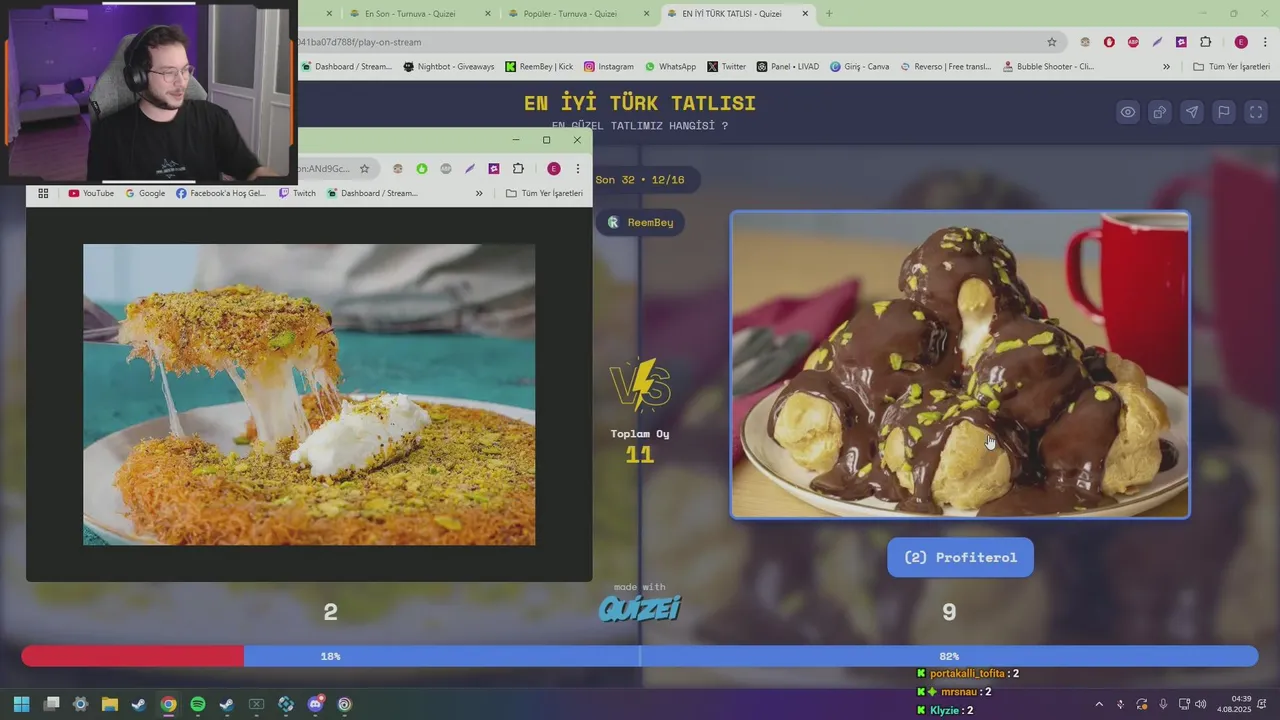Click the red 18% section of vote bar
This screenshot has height=720, width=1280.
[132, 656]
